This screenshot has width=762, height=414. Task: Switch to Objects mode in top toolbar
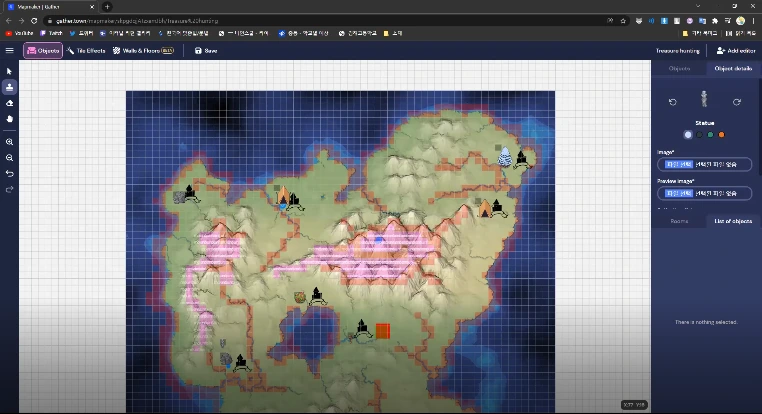pos(43,51)
